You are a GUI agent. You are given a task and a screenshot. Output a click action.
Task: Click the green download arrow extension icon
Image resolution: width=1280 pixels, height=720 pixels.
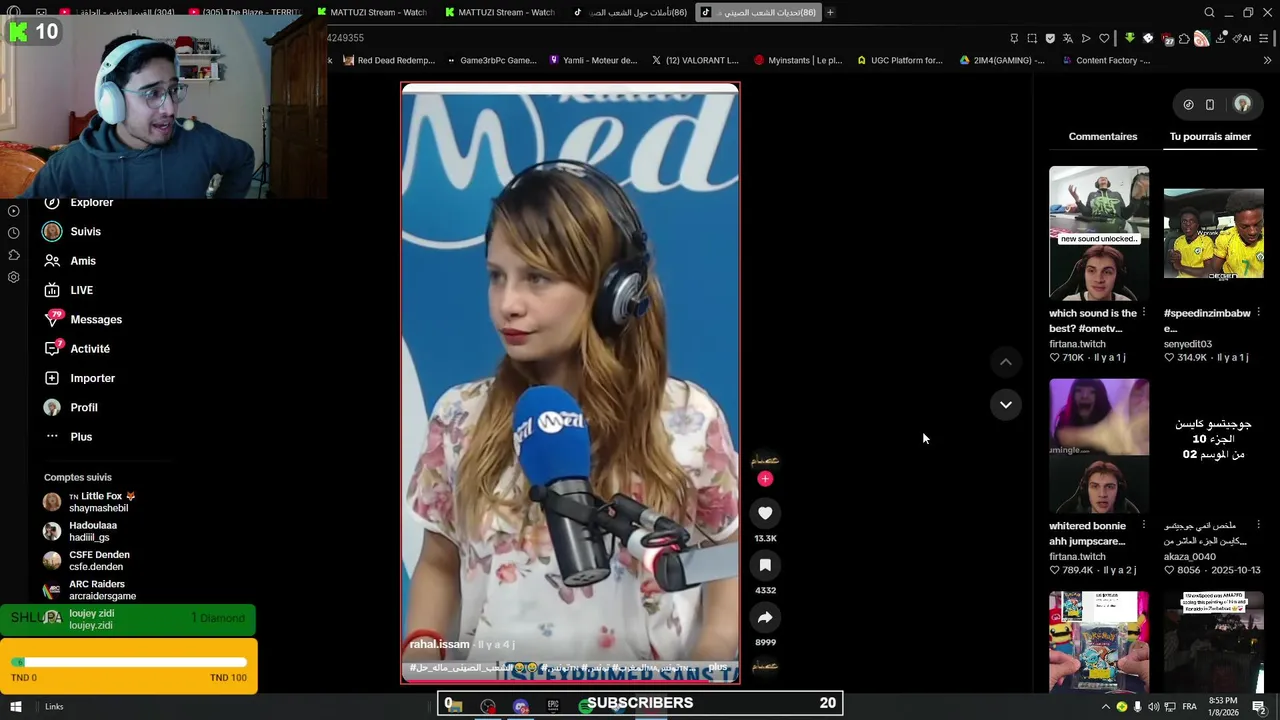pyautogui.click(x=1130, y=38)
